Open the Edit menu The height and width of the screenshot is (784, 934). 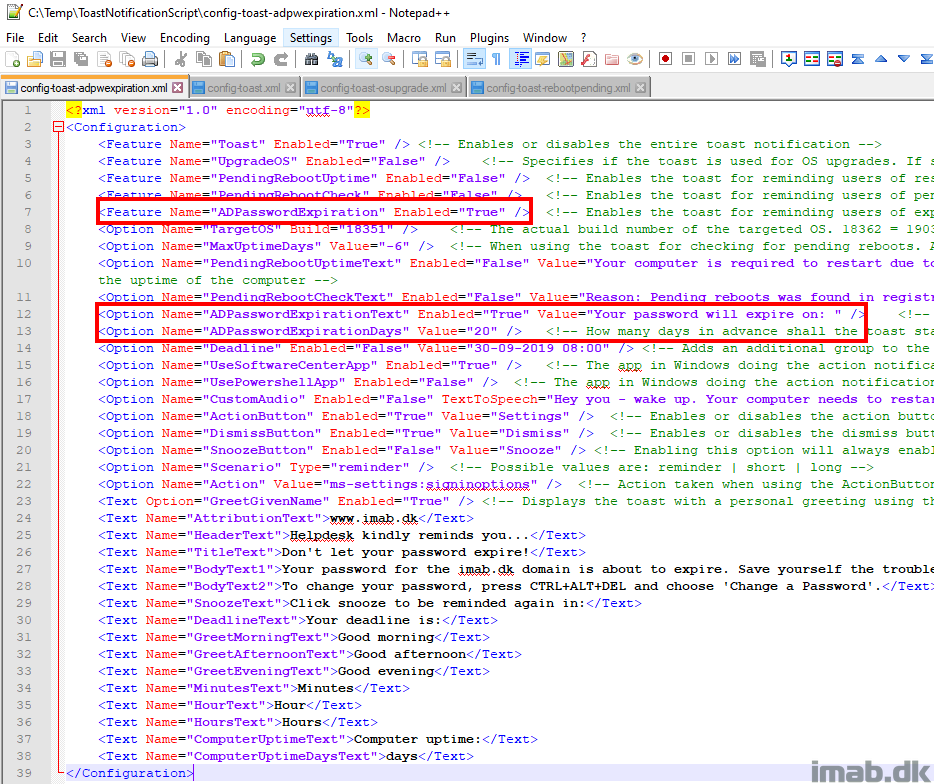click(x=47, y=38)
